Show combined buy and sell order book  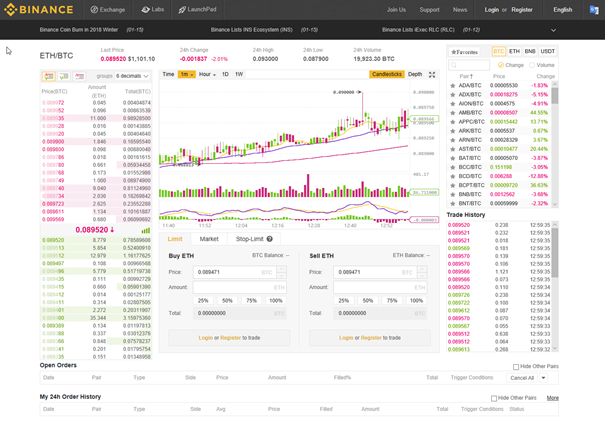pyautogui.click(x=49, y=76)
